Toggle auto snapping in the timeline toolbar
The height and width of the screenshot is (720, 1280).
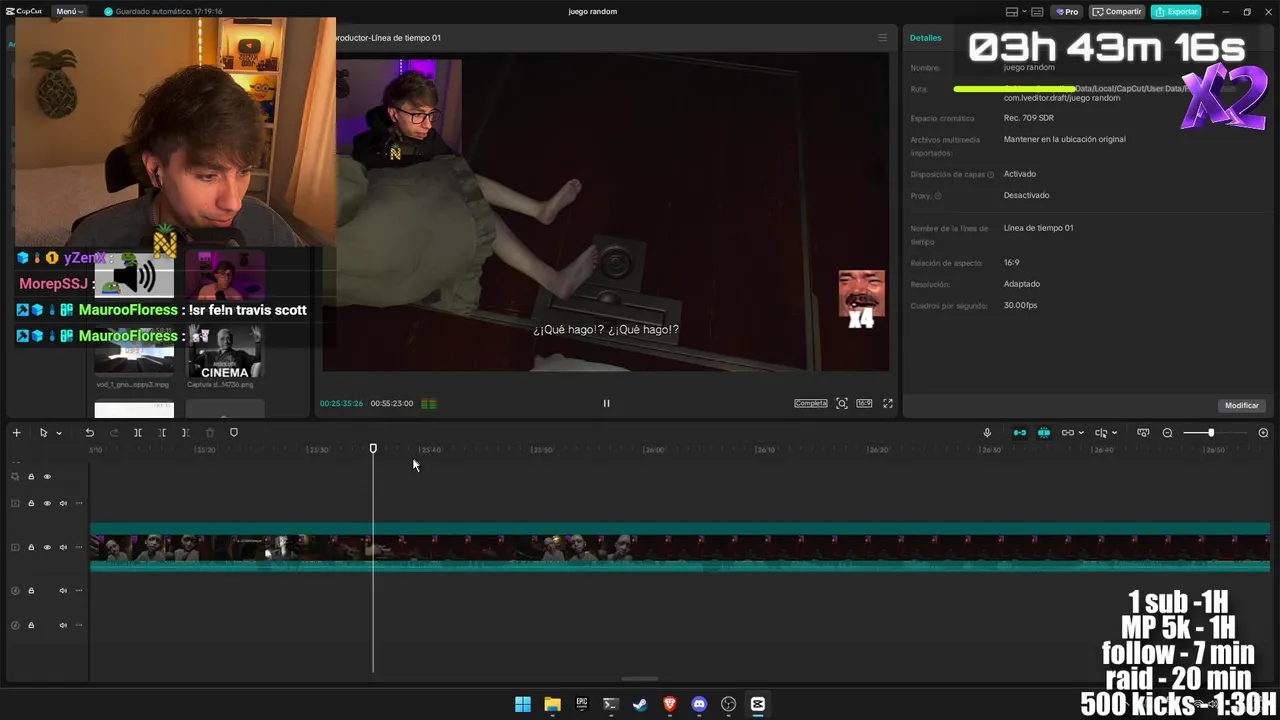(1044, 433)
